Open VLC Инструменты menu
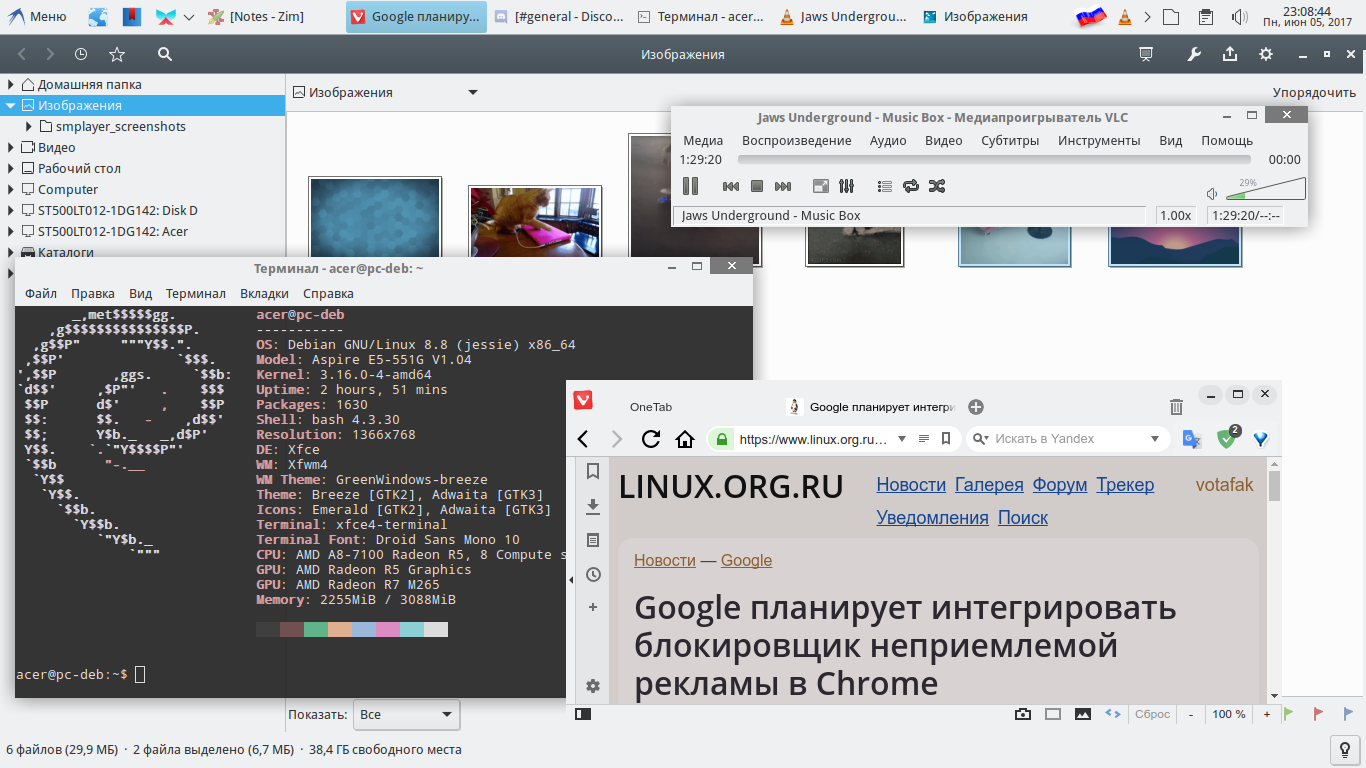The width and height of the screenshot is (1366, 768). click(1099, 140)
